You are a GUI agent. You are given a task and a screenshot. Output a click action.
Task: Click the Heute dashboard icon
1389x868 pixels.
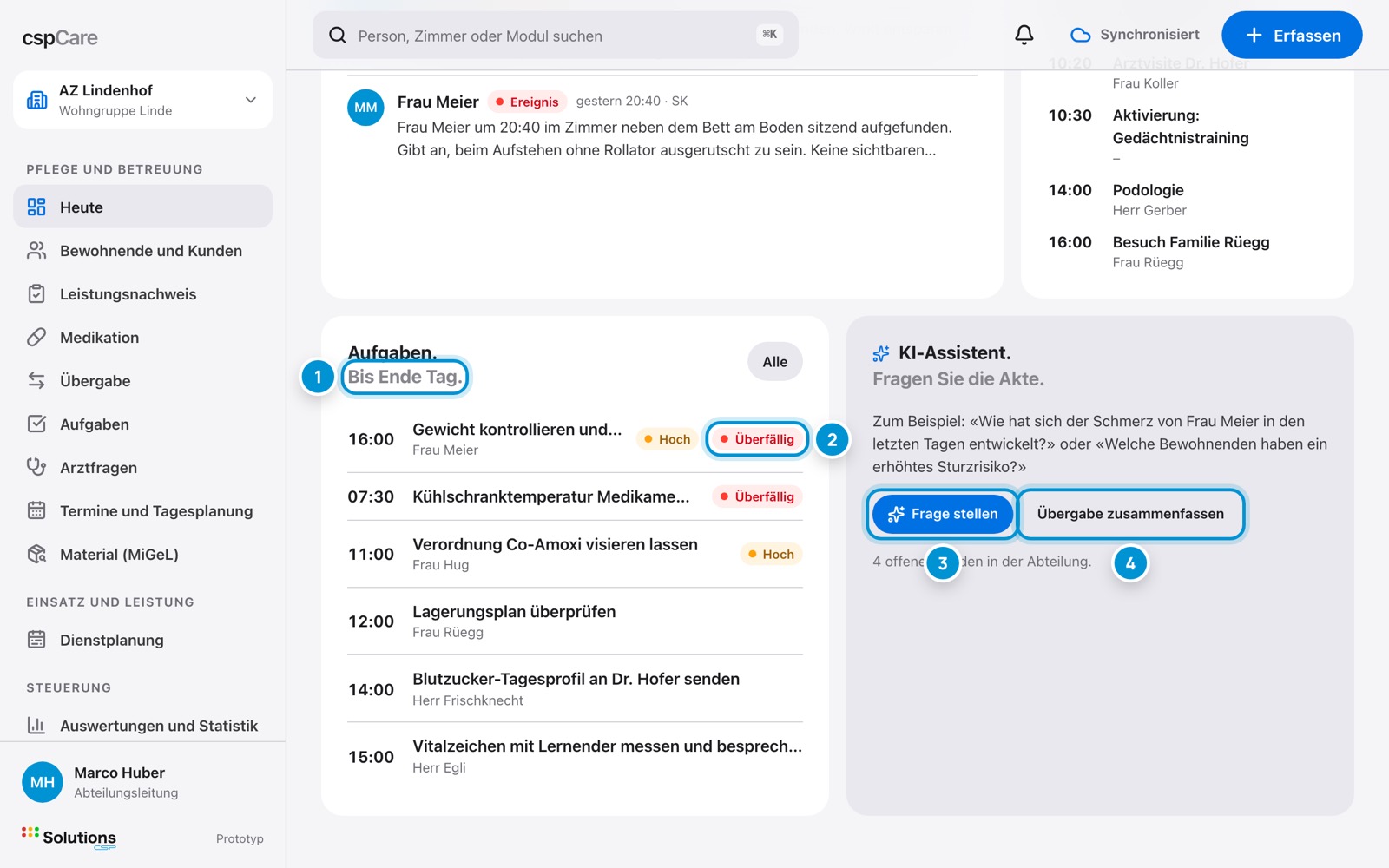click(x=36, y=207)
